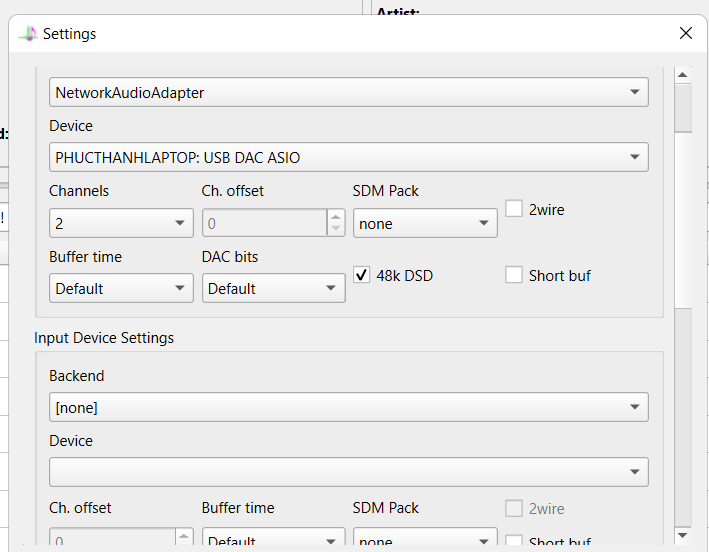This screenshot has height=552, width=709.
Task: Toggle the disabled input 2wire checkbox
Action: tap(514, 508)
